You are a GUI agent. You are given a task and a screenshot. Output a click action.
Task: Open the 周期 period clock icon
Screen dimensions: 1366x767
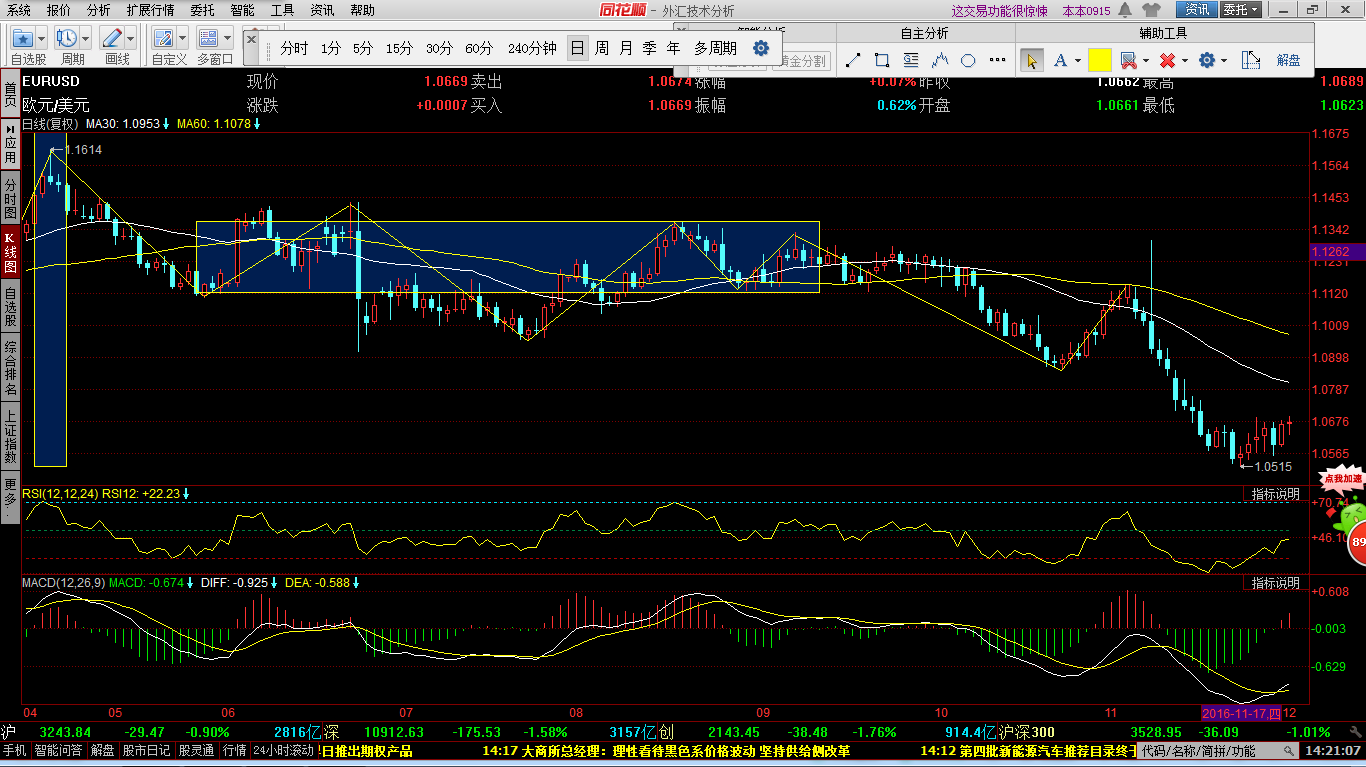click(x=67, y=38)
